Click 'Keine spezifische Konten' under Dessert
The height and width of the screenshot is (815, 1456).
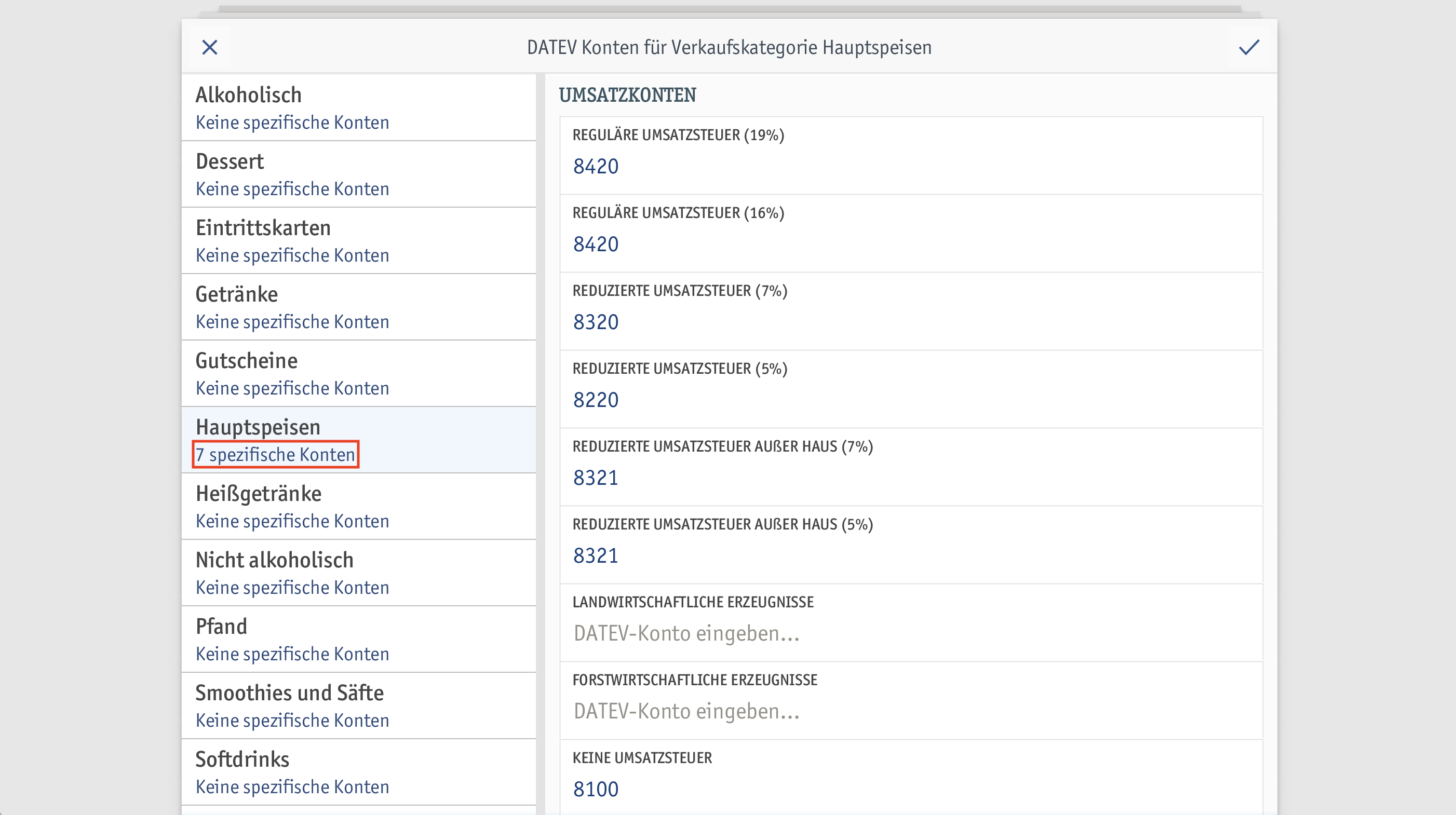292,189
